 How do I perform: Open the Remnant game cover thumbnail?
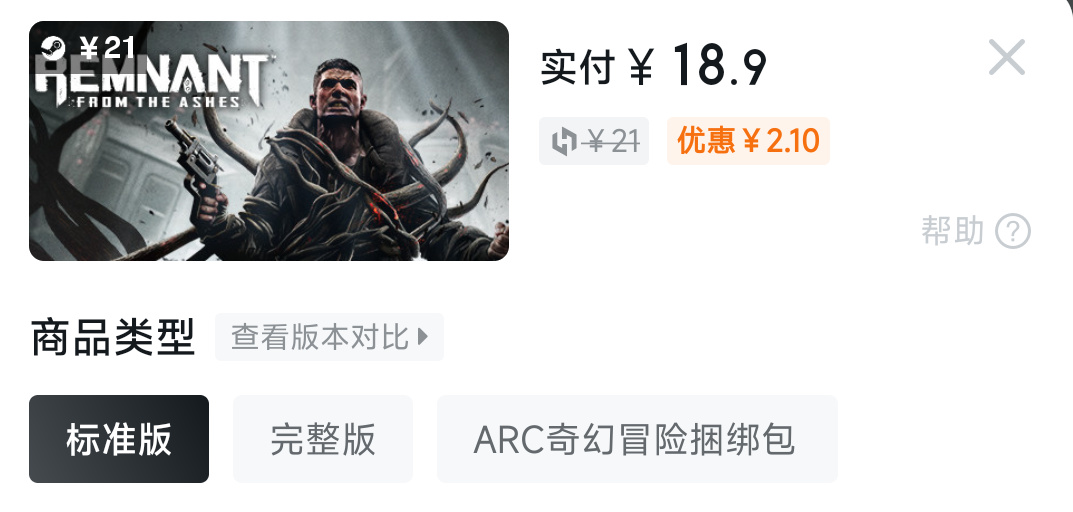[269, 141]
